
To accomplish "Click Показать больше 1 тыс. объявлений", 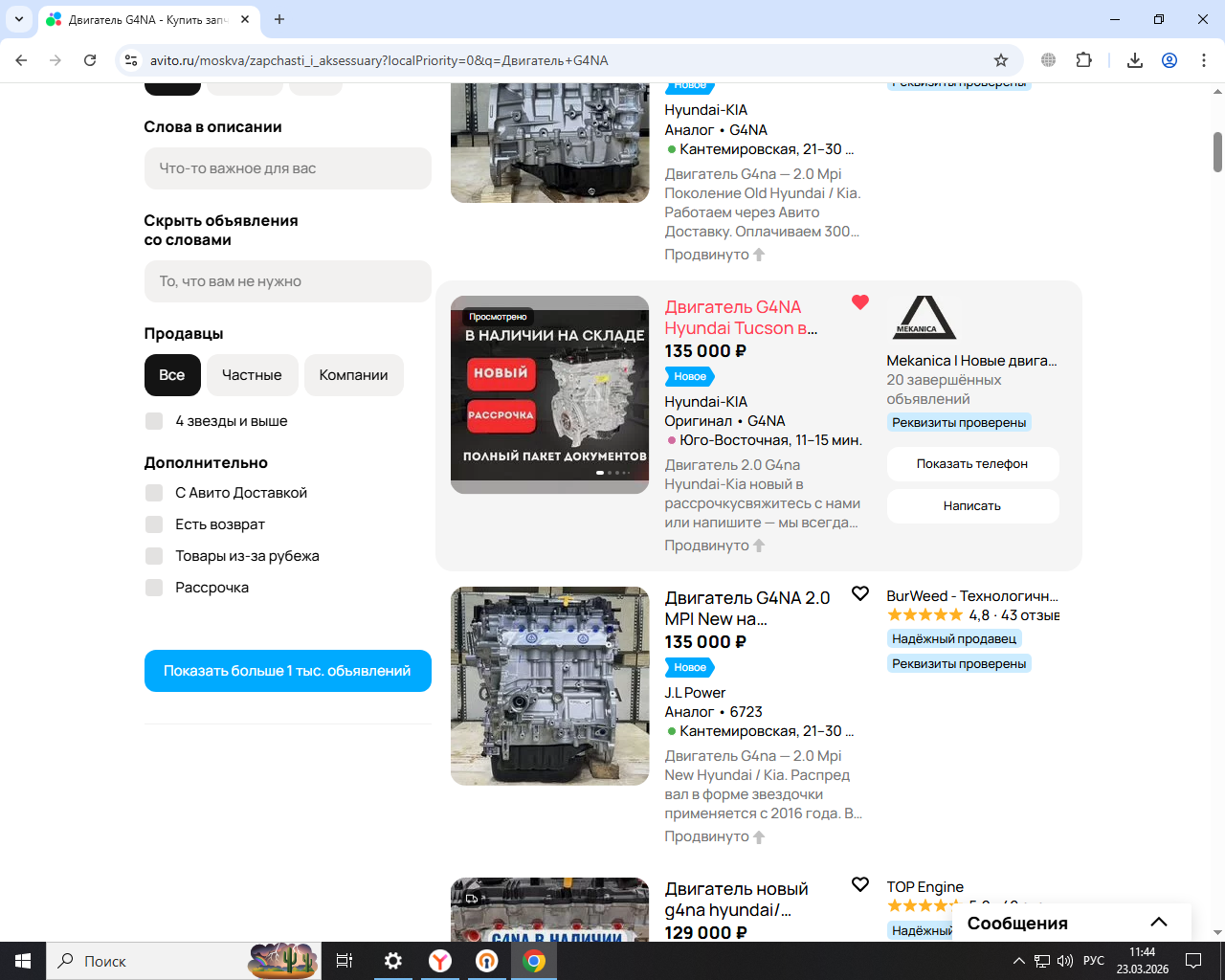I will click(287, 671).
